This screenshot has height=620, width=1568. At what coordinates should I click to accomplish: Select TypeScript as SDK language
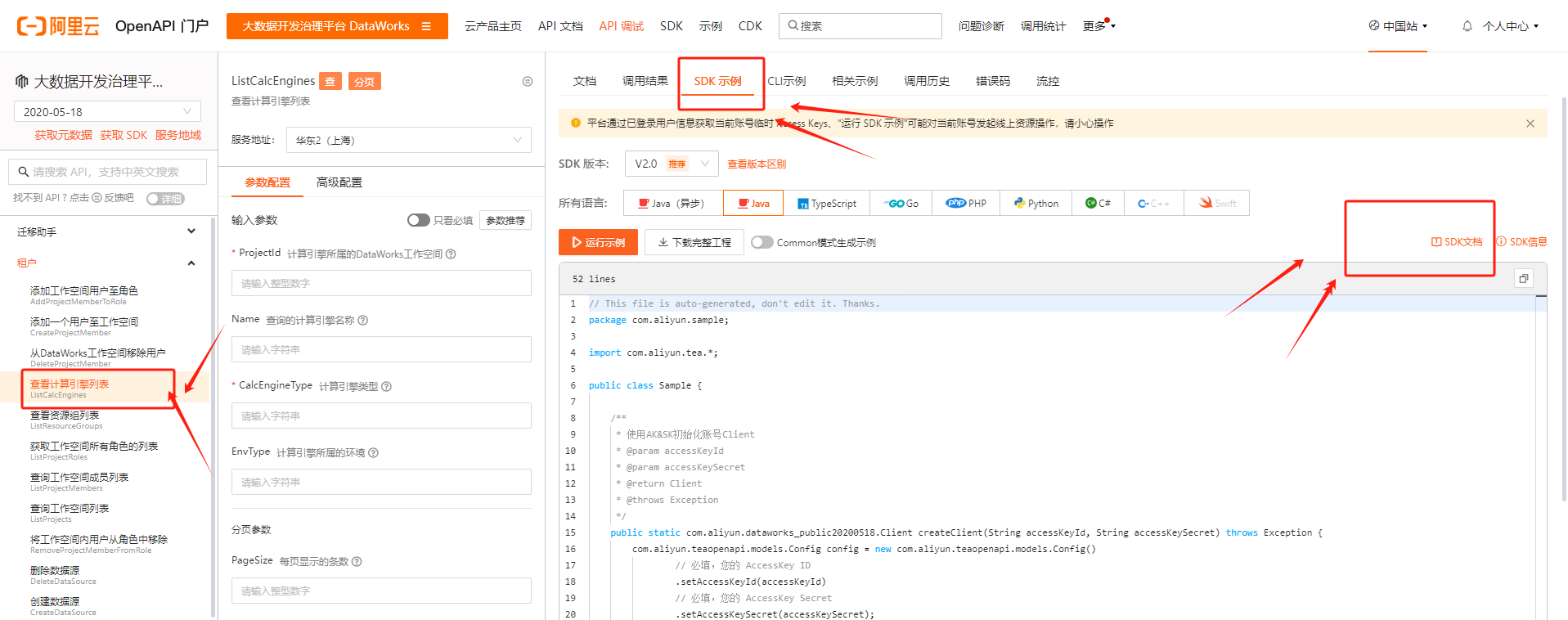click(827, 203)
